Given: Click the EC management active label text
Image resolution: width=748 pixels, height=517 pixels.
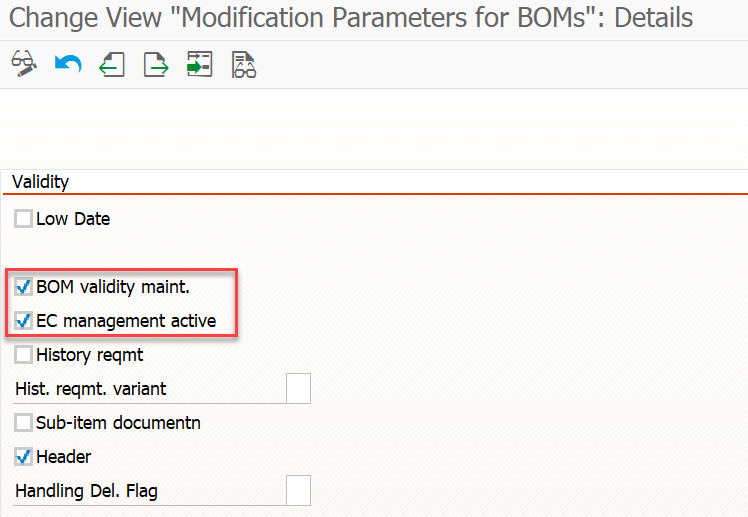Looking at the screenshot, I should pyautogui.click(x=126, y=321).
